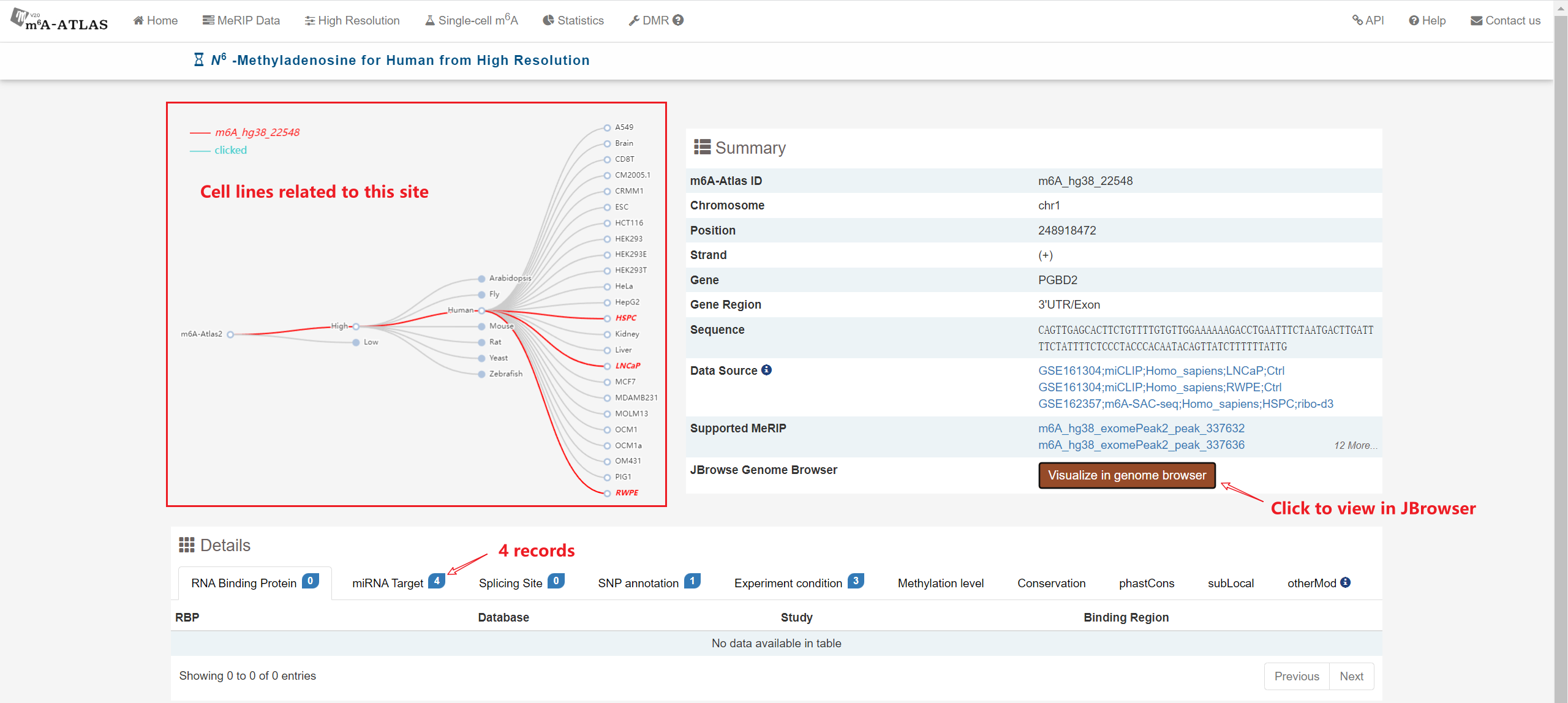Viewport: 1568px width, 703px height.
Task: Click the m6A-Atlas2 root tree node
Action: 230,334
